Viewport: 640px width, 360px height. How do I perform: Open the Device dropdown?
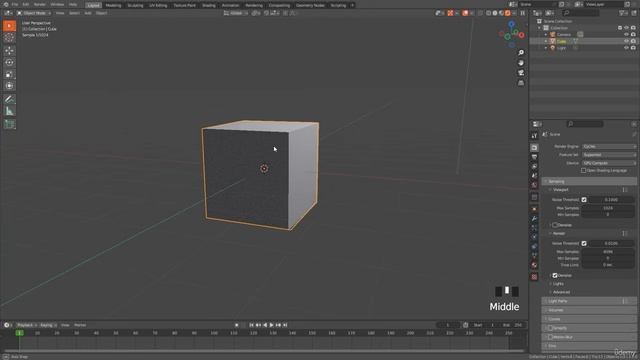[609, 163]
